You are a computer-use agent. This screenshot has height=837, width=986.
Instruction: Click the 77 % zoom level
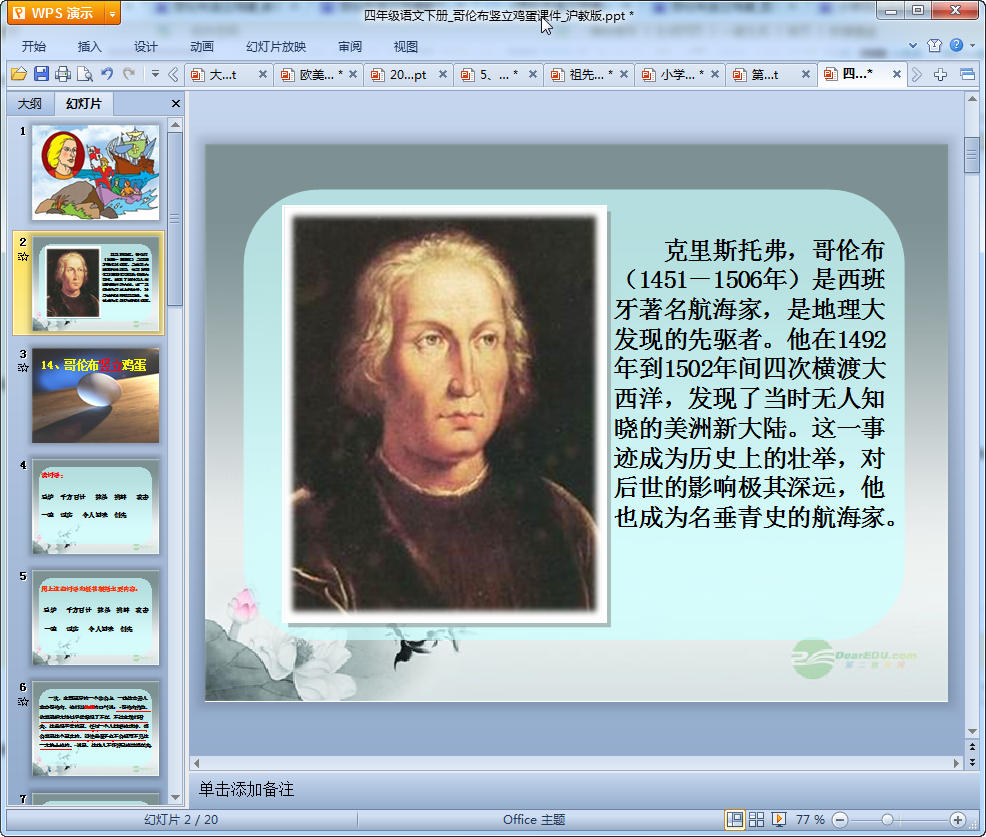click(x=810, y=819)
